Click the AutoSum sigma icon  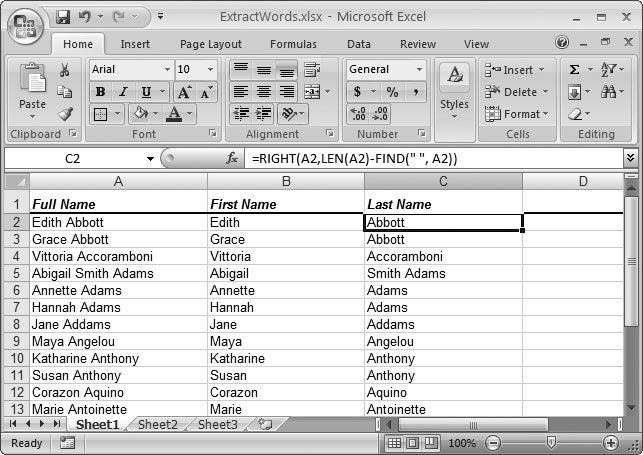(x=575, y=70)
